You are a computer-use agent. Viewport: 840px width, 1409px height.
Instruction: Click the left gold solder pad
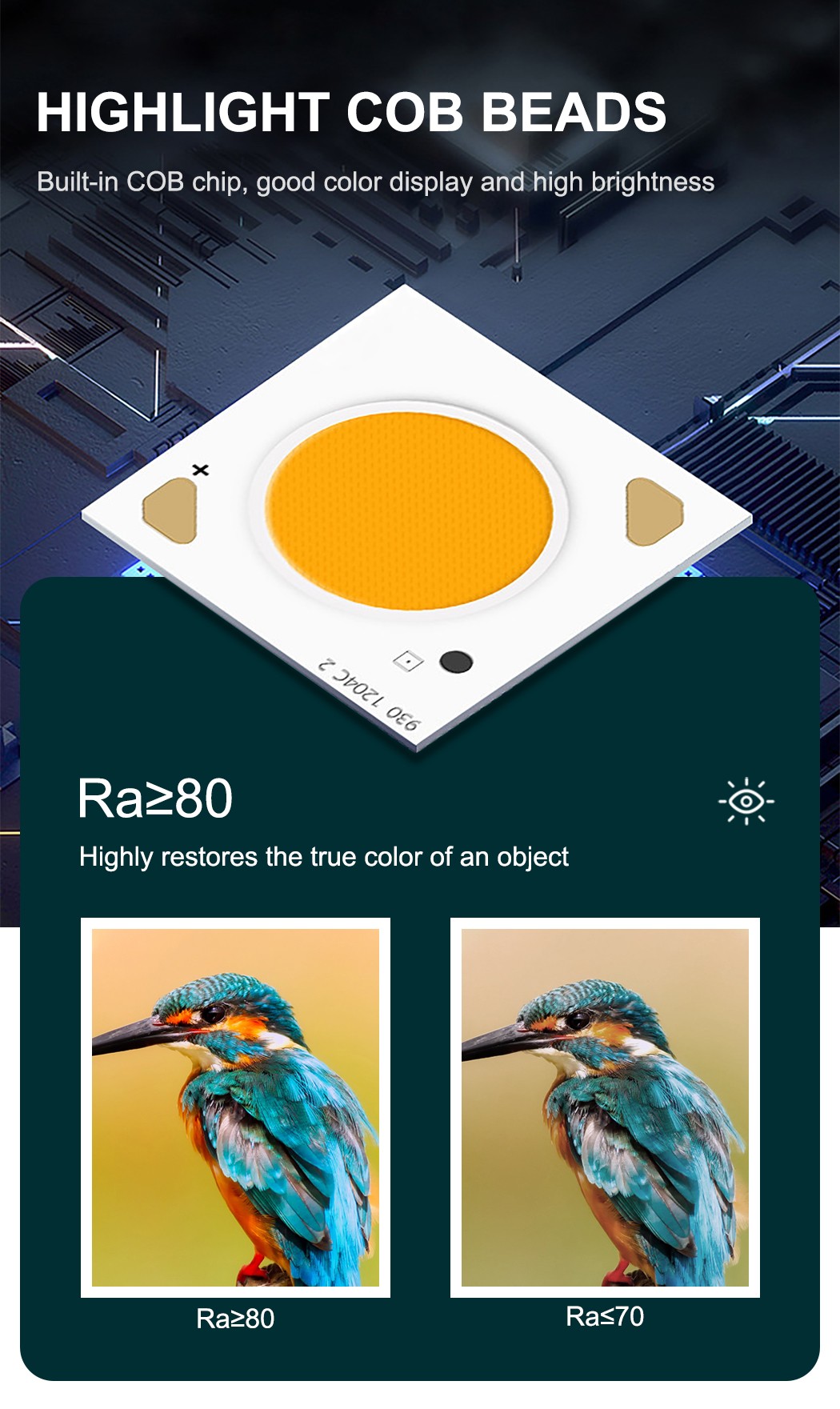tap(170, 511)
